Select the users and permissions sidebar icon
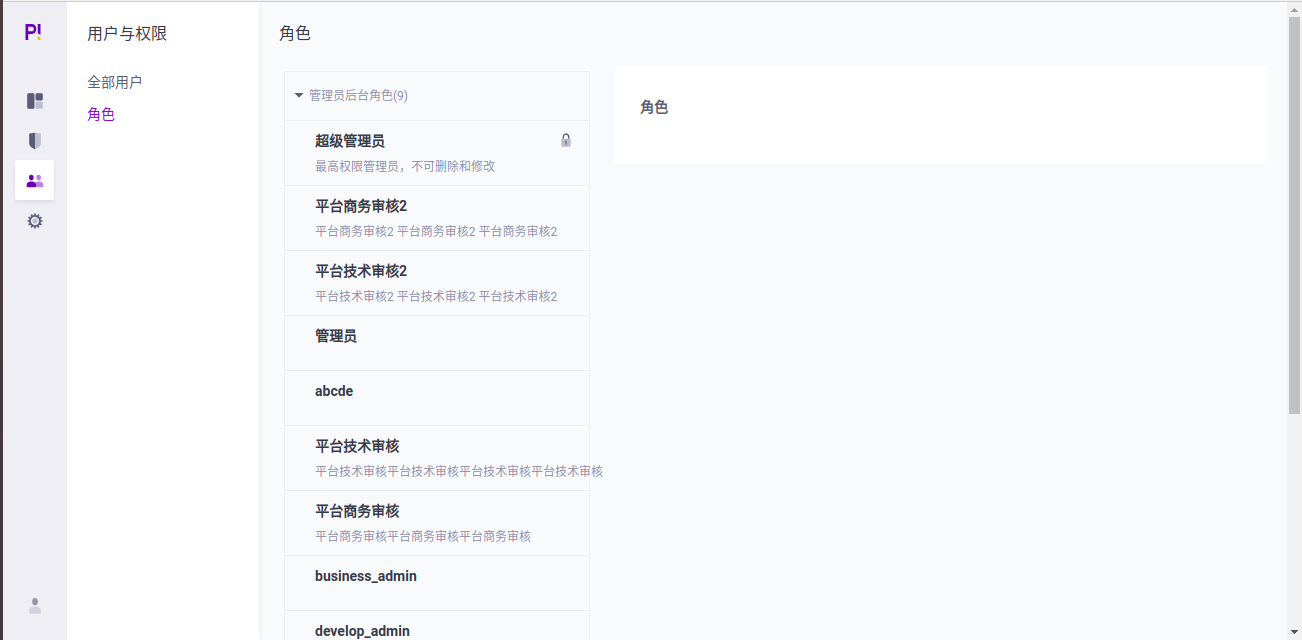Viewport: 1302px width, 640px height. click(35, 181)
